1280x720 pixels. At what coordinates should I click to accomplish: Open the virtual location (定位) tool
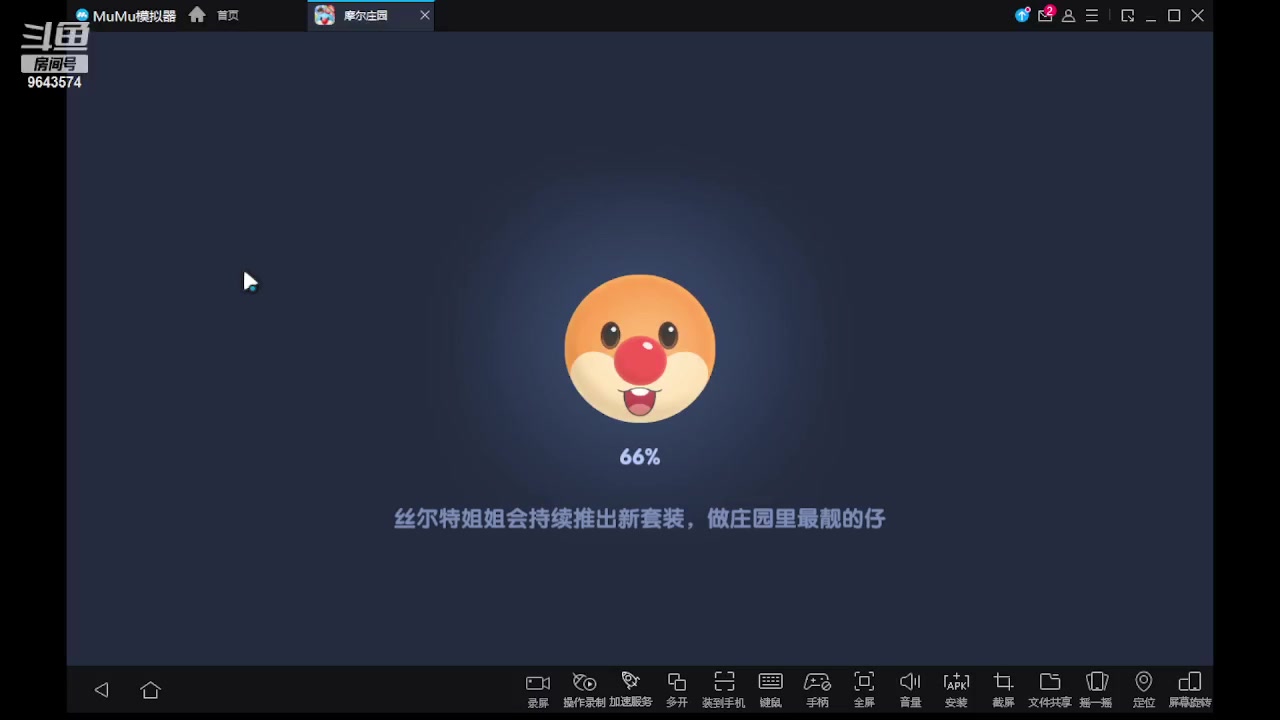[1143, 688]
